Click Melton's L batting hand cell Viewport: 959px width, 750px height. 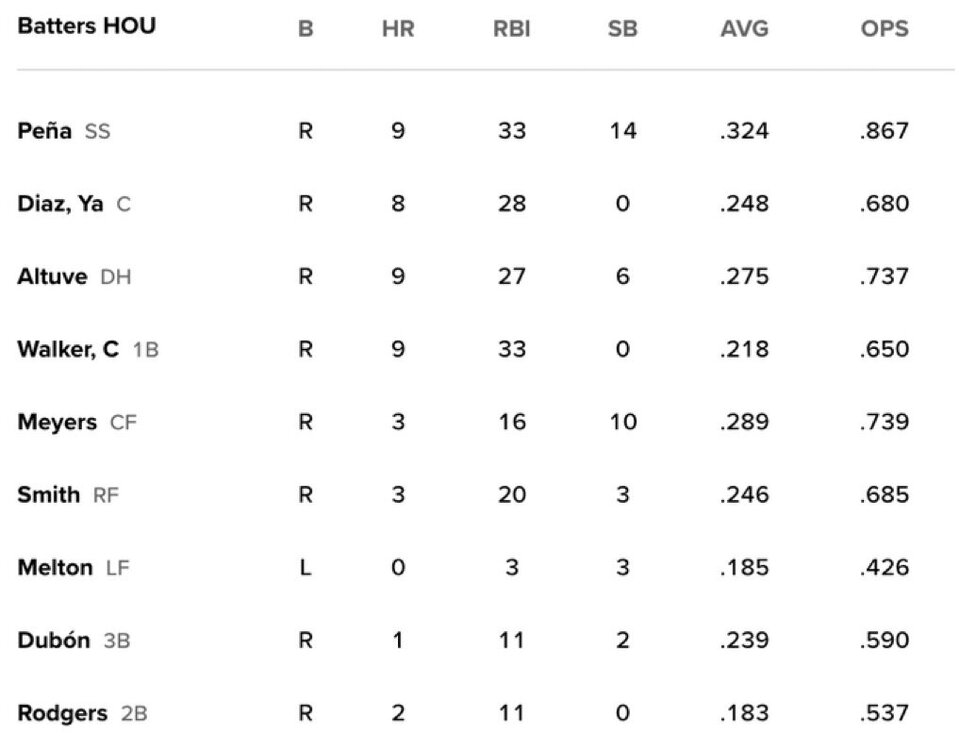(x=306, y=568)
